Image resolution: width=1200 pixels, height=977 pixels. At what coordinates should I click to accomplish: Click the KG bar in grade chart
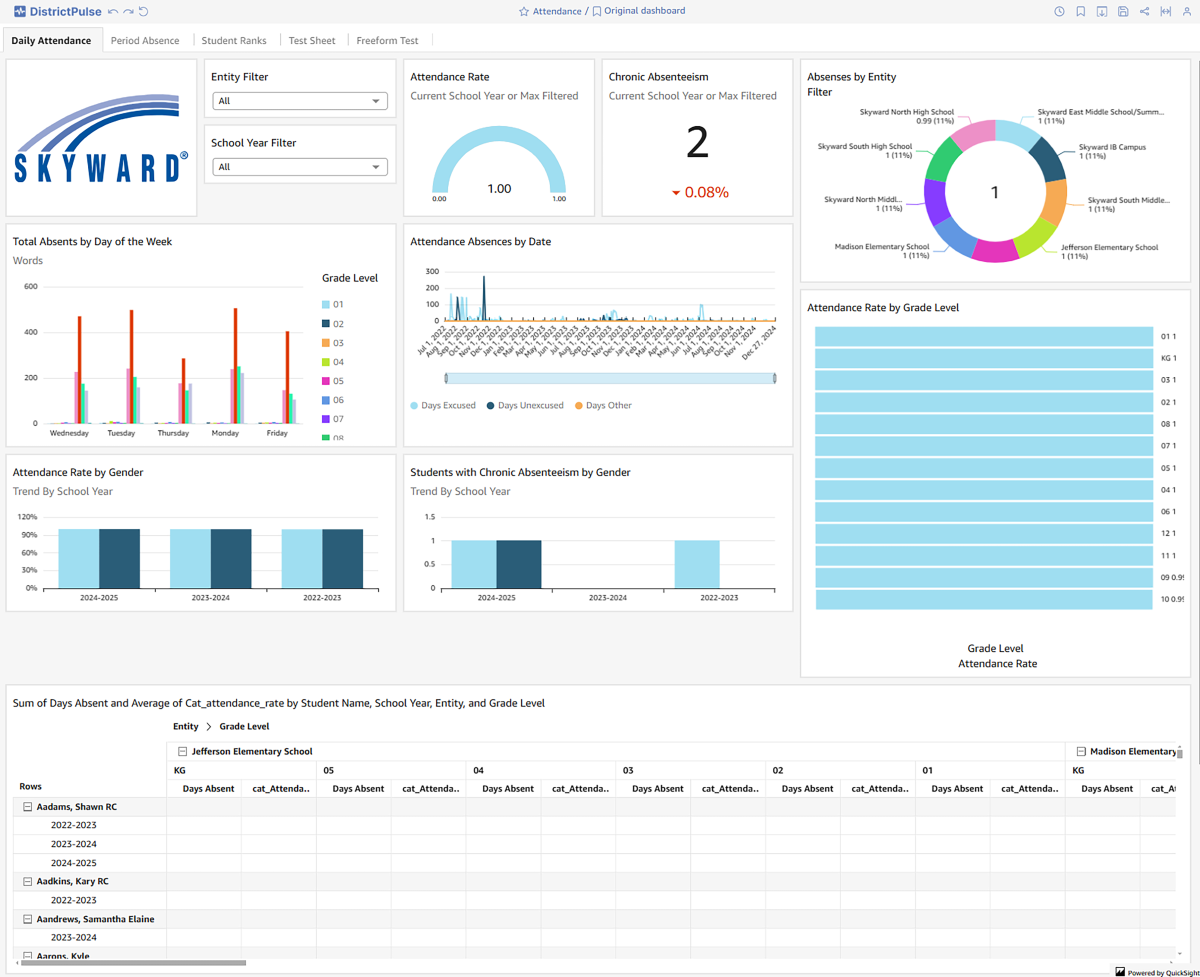985,358
